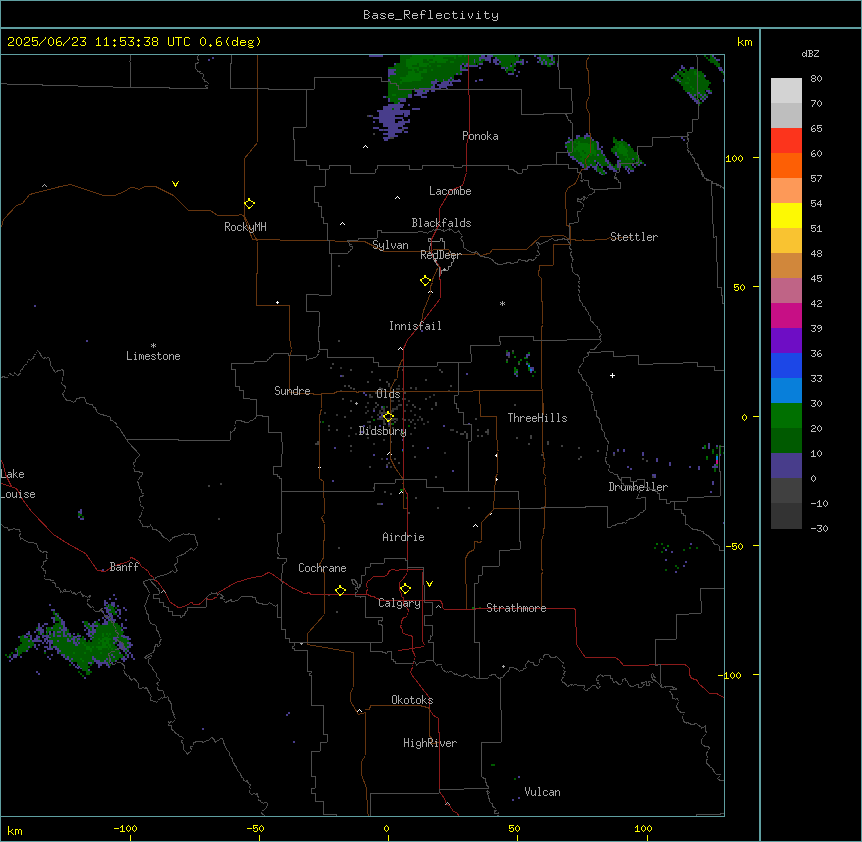Click the yellow V marker northwest of RockyMH
Screen dimensions: 862x842
(175, 184)
